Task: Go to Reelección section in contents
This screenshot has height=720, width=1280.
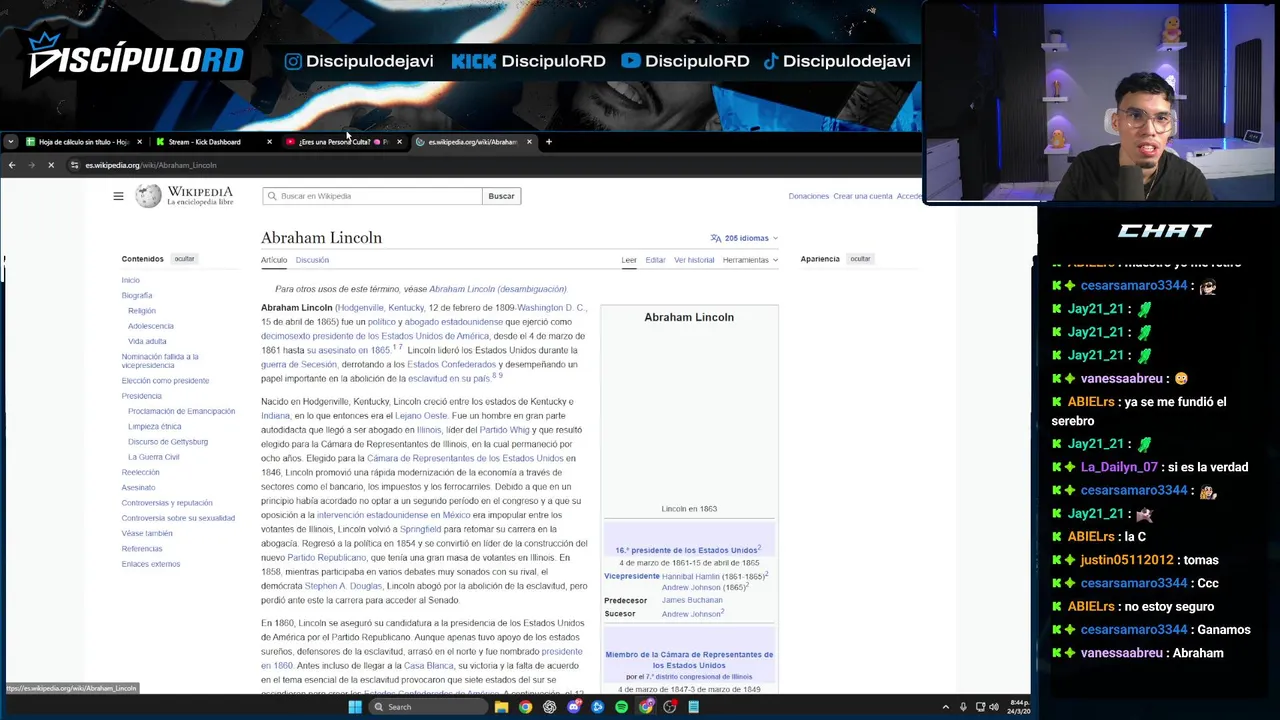Action: click(140, 472)
